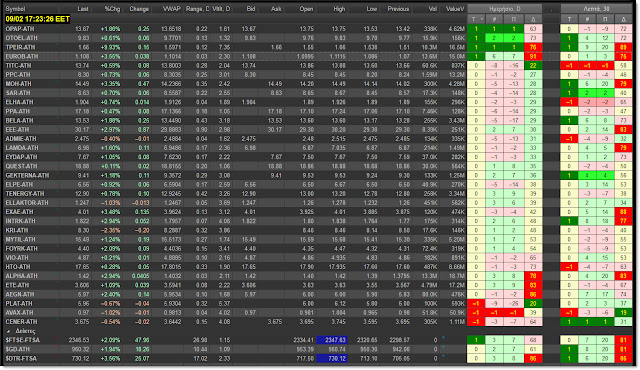This screenshot has width=640, height=370.
Task: Sort by the High column header
Action: (339, 9)
